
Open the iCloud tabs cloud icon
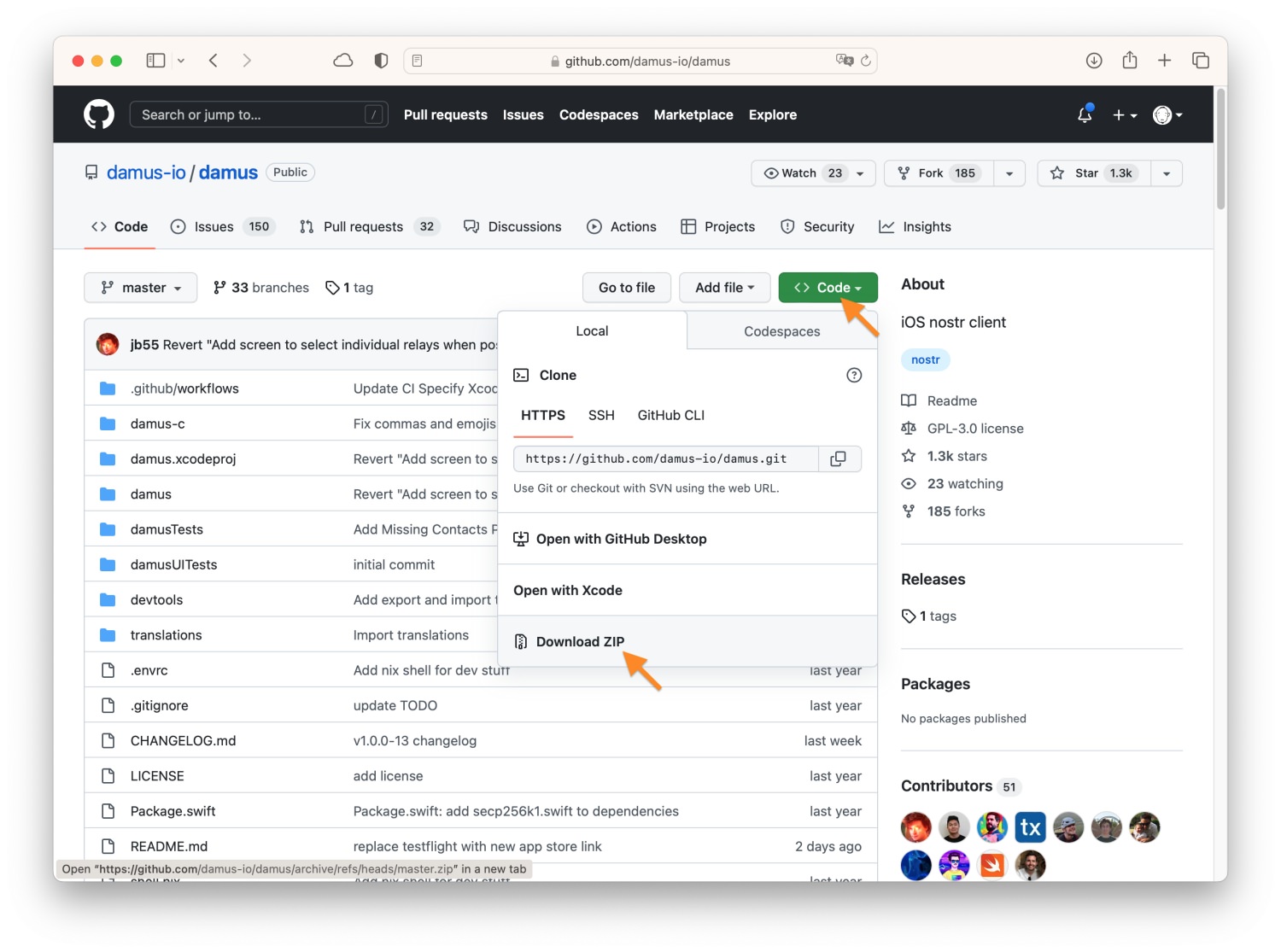point(343,61)
